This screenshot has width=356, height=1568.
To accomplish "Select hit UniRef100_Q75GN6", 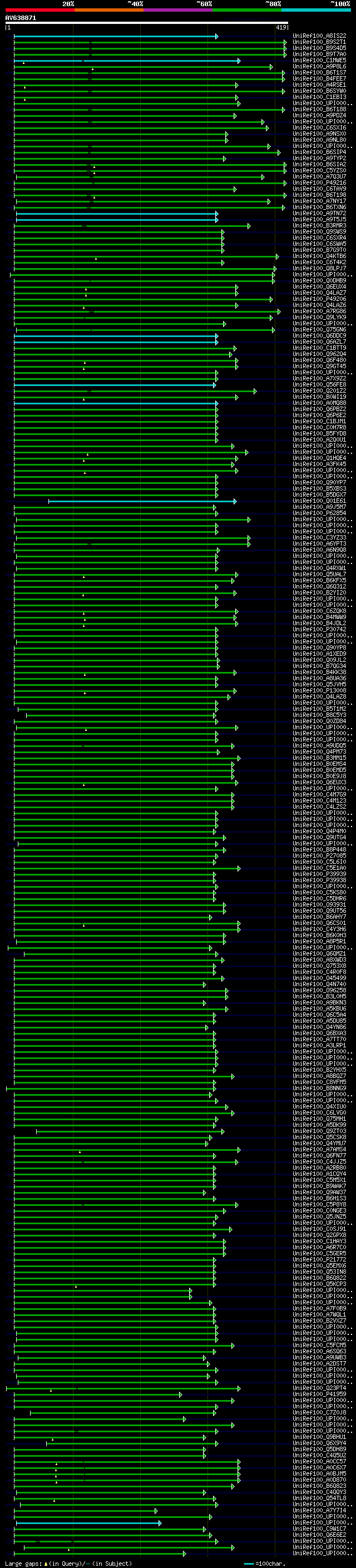I will pos(319,329).
